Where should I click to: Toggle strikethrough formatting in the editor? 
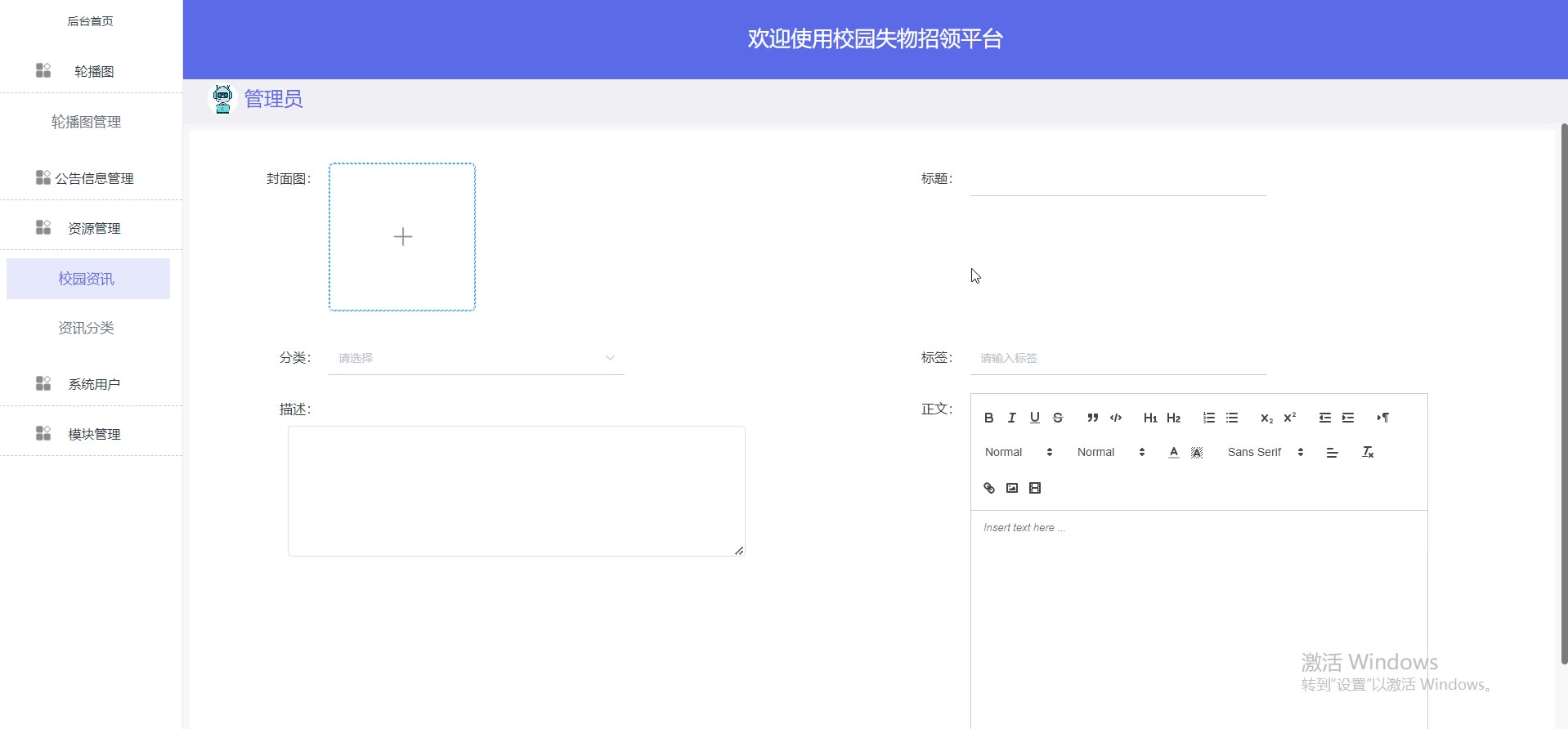click(1057, 418)
